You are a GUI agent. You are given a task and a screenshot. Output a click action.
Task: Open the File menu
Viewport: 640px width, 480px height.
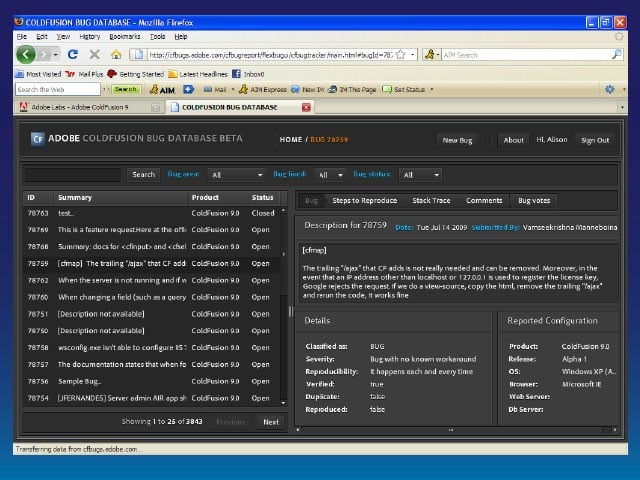(22, 37)
